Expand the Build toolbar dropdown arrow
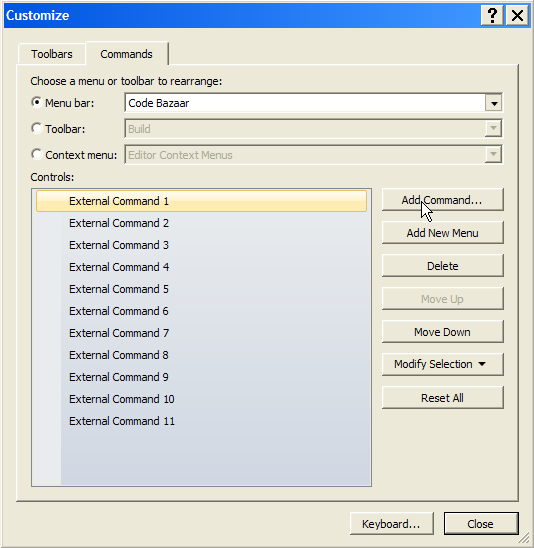This screenshot has height=548, width=534. [493, 129]
